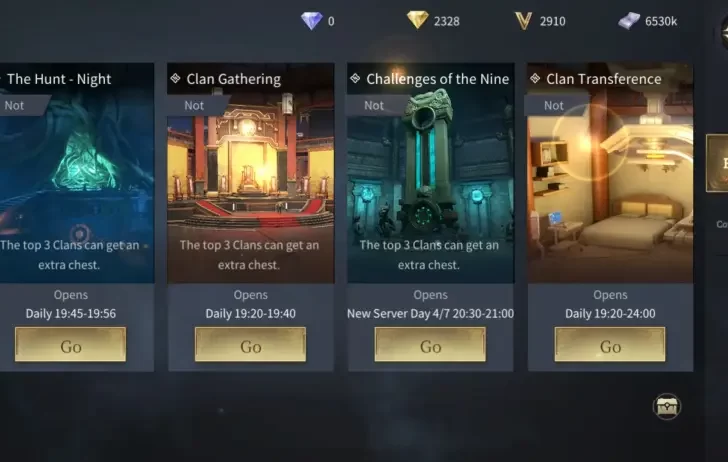
Task: Click the golden V currency icon
Action: (x=523, y=21)
